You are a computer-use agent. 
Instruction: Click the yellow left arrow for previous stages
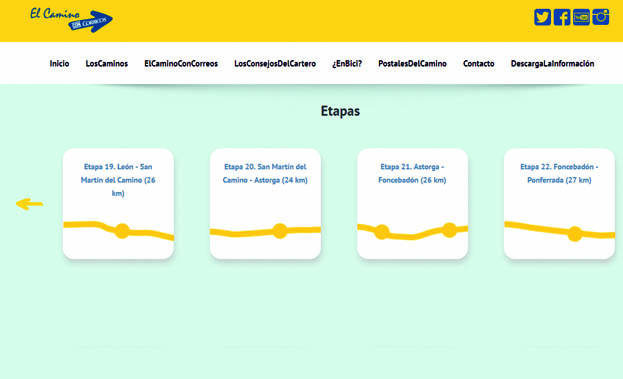[29, 204]
